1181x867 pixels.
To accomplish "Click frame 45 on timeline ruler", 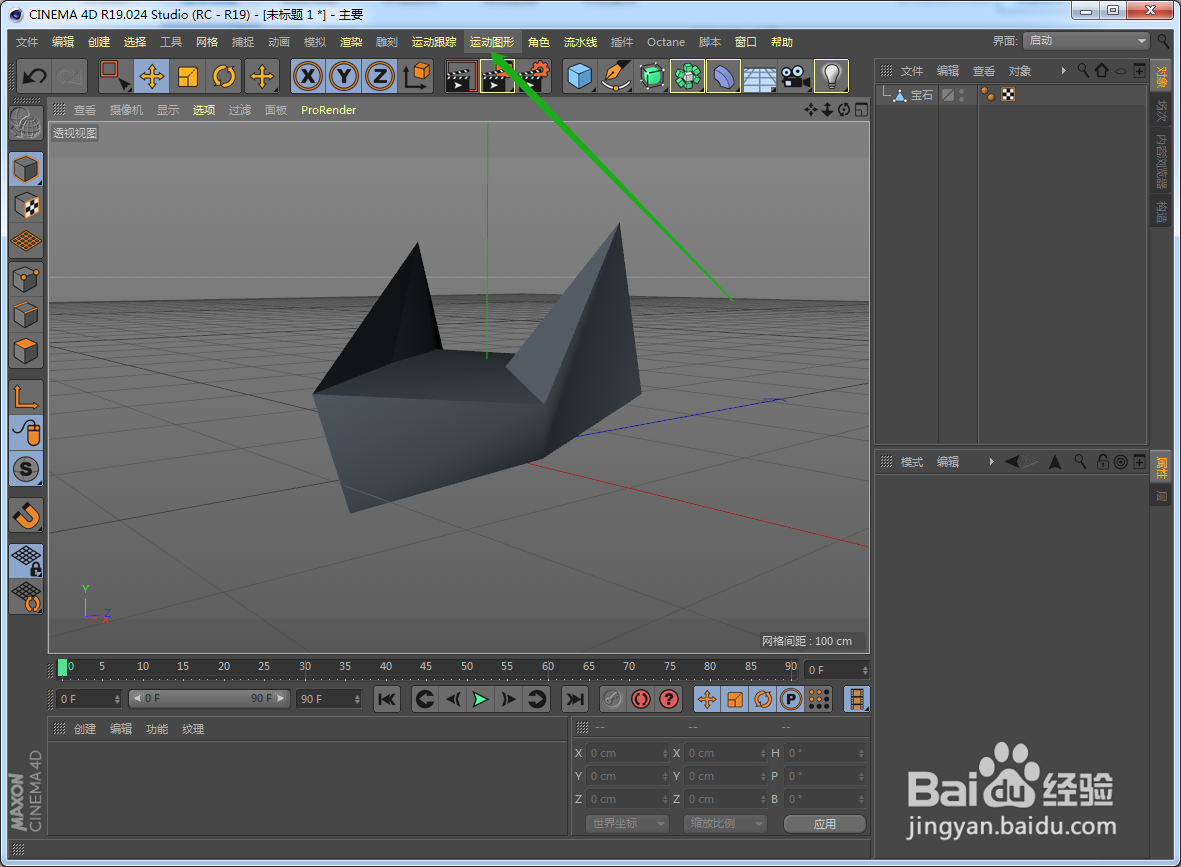I will click(x=426, y=667).
